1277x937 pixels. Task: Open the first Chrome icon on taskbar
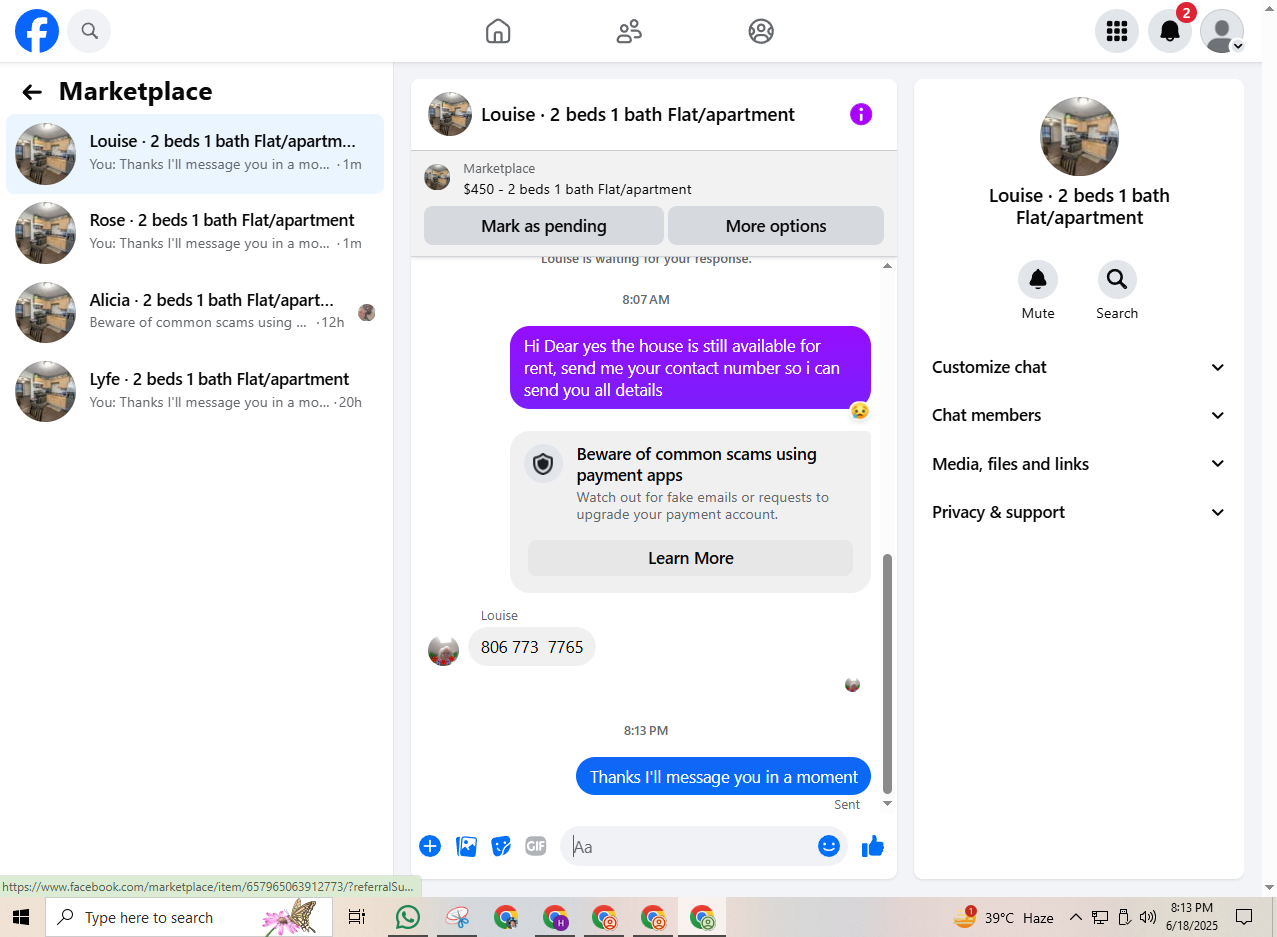point(506,917)
